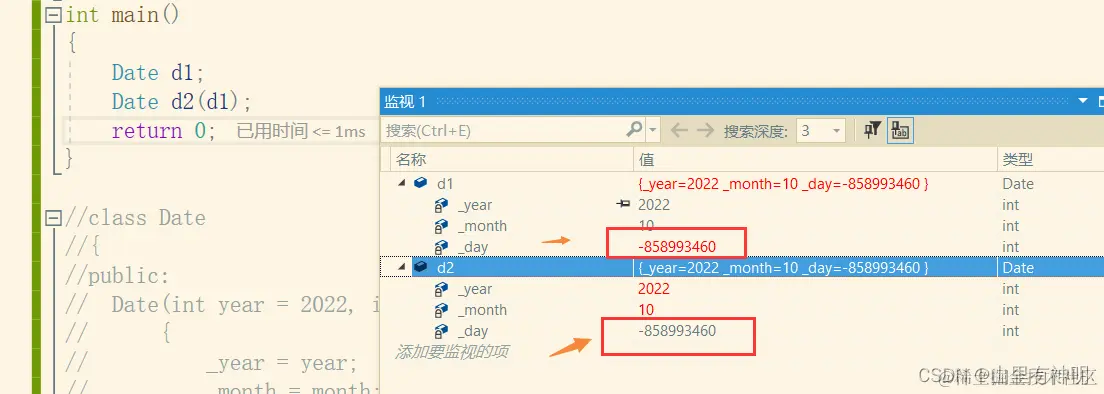Click the 类型 column header
1104x394 pixels.
click(x=1017, y=160)
